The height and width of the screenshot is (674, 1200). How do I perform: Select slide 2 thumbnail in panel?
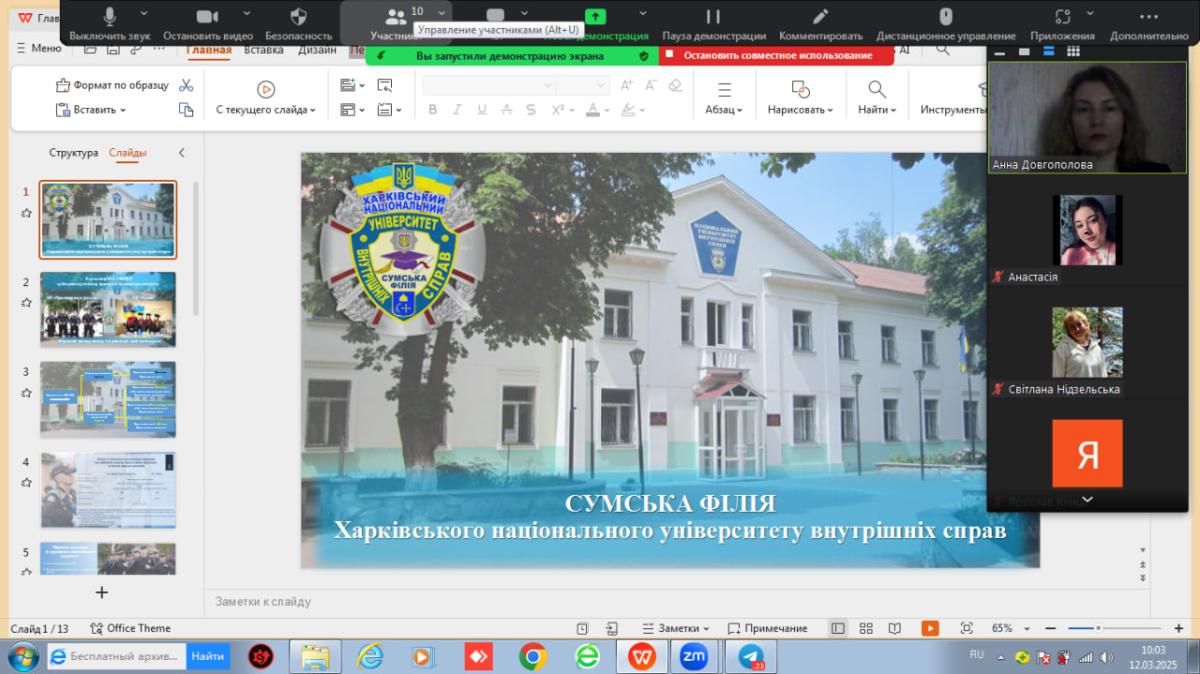pos(107,309)
